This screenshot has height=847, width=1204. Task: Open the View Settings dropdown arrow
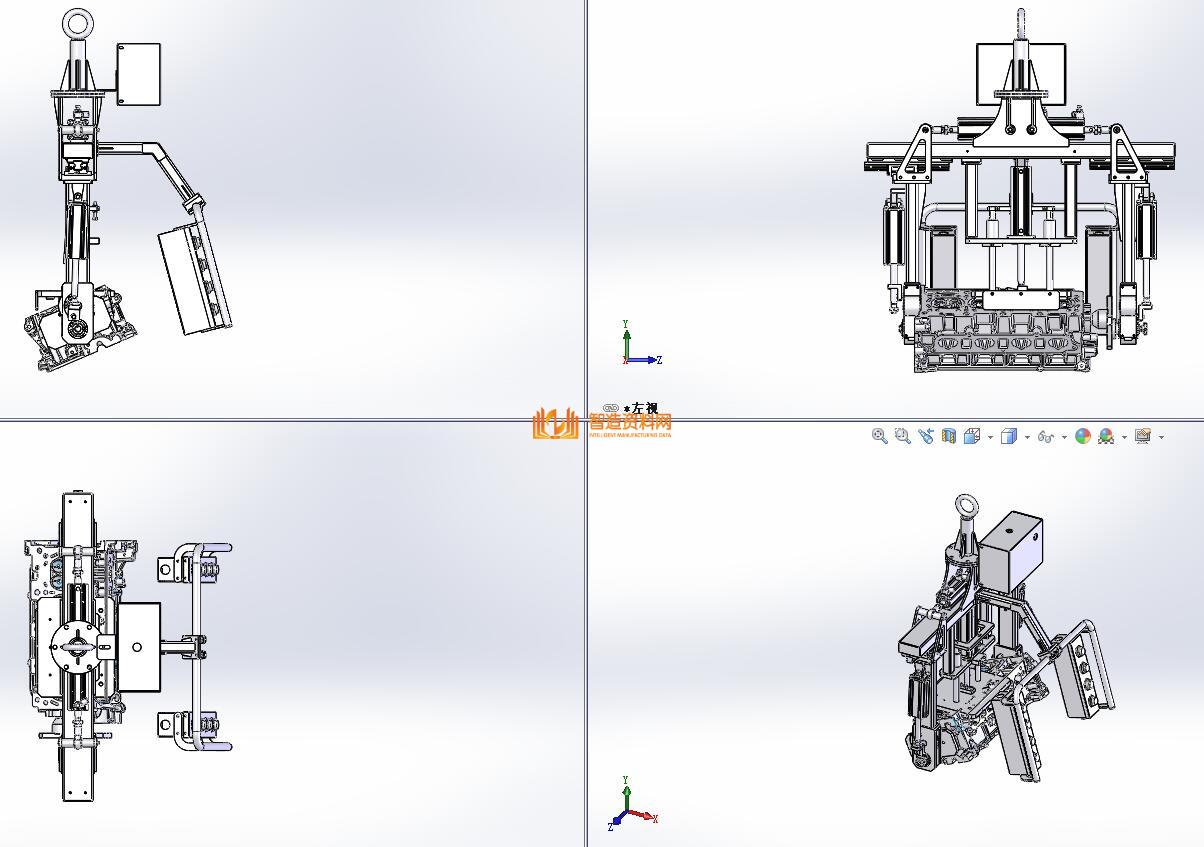click(1161, 437)
